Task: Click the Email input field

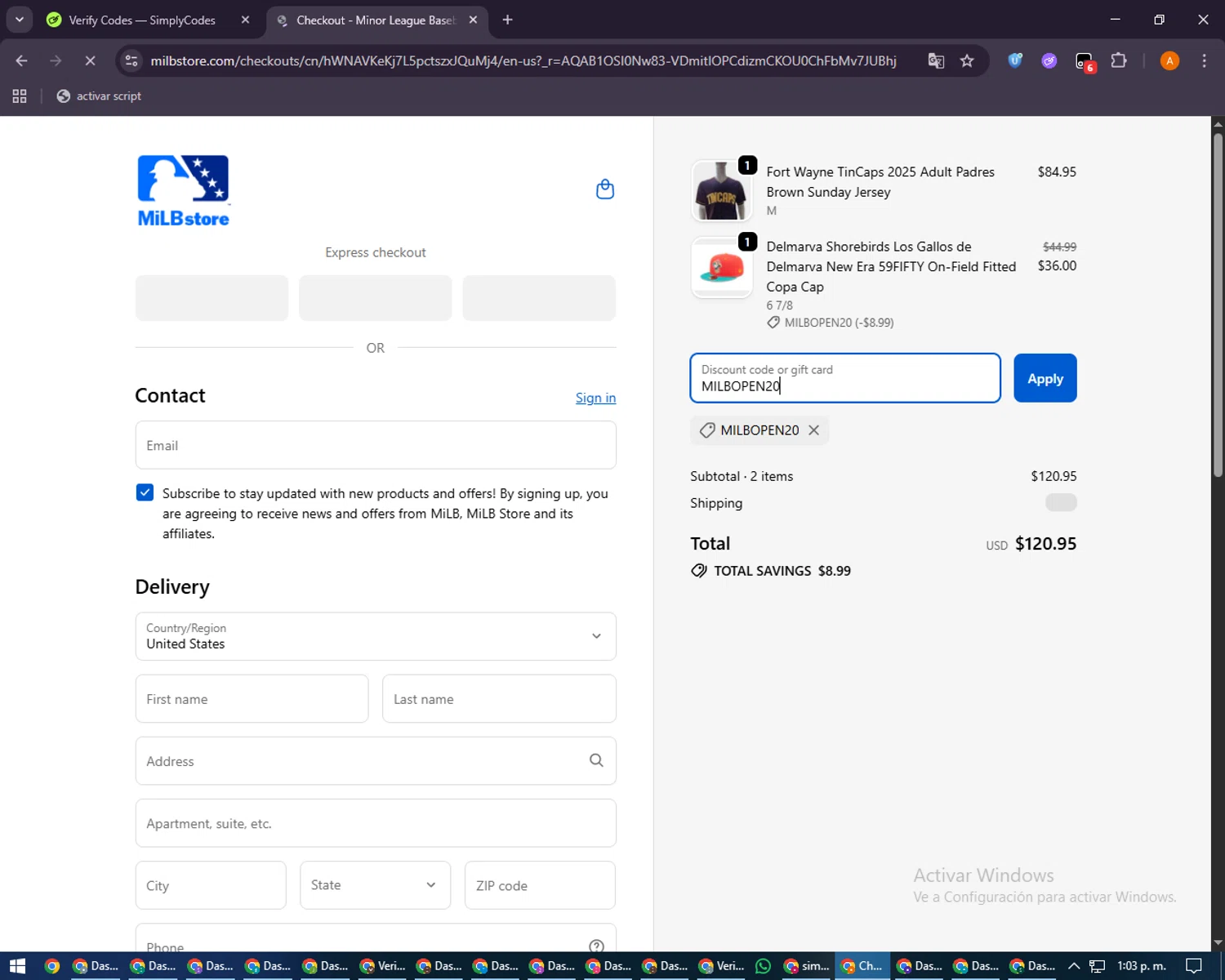Action: point(376,445)
